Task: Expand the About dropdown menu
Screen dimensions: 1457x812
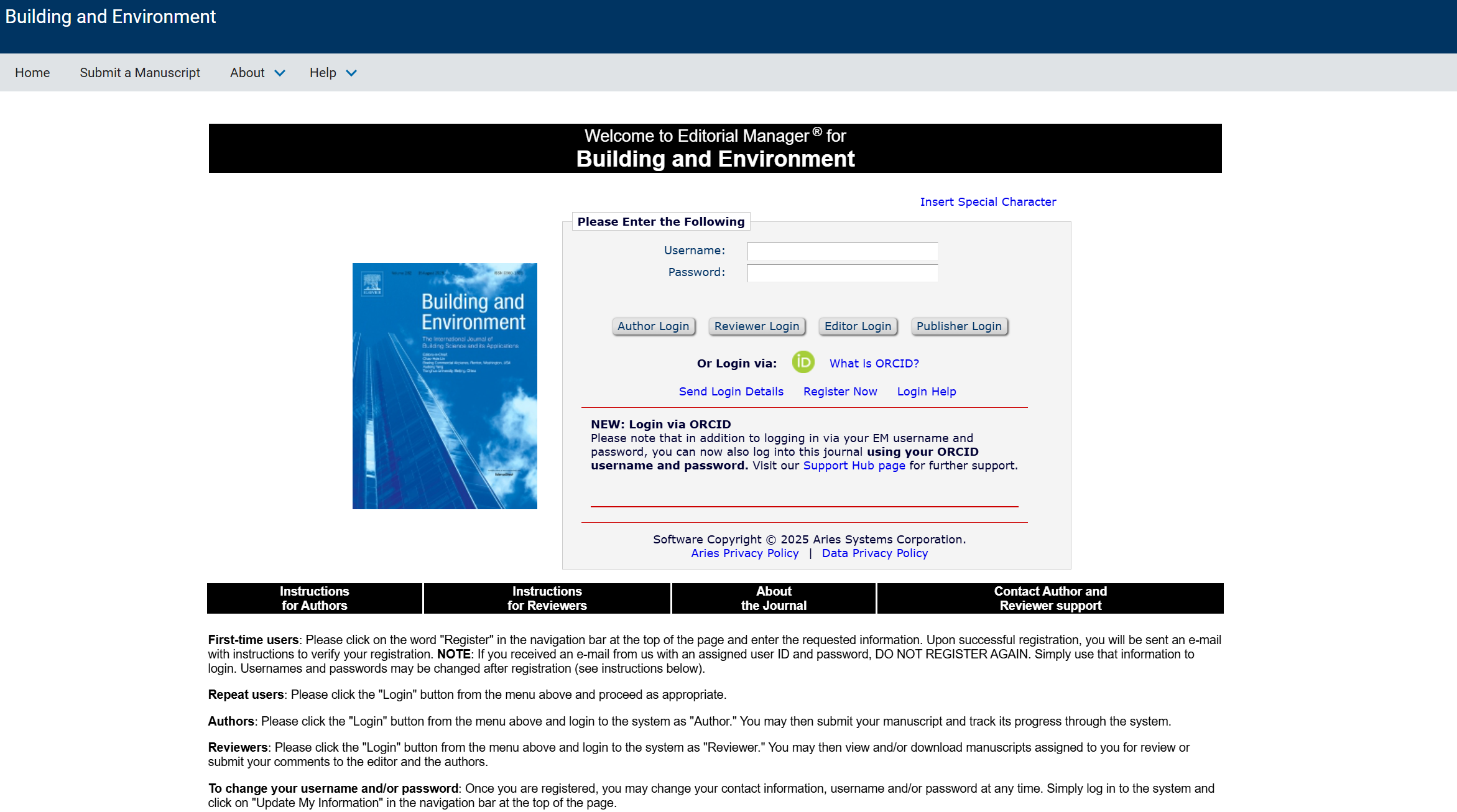Action: [257, 73]
